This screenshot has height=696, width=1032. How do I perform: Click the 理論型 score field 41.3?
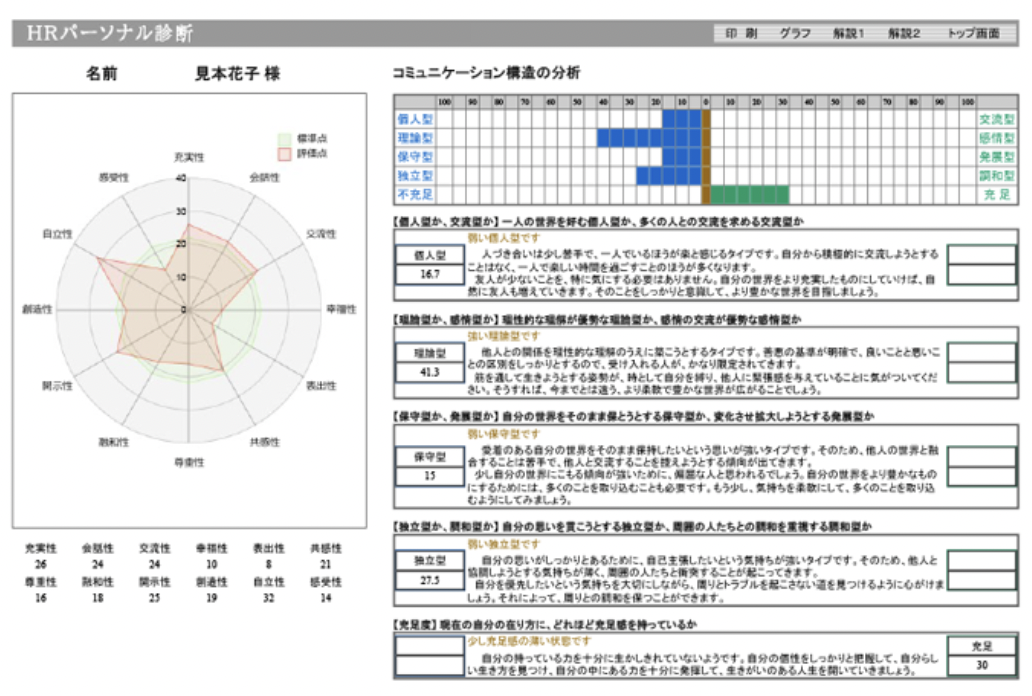[430, 373]
